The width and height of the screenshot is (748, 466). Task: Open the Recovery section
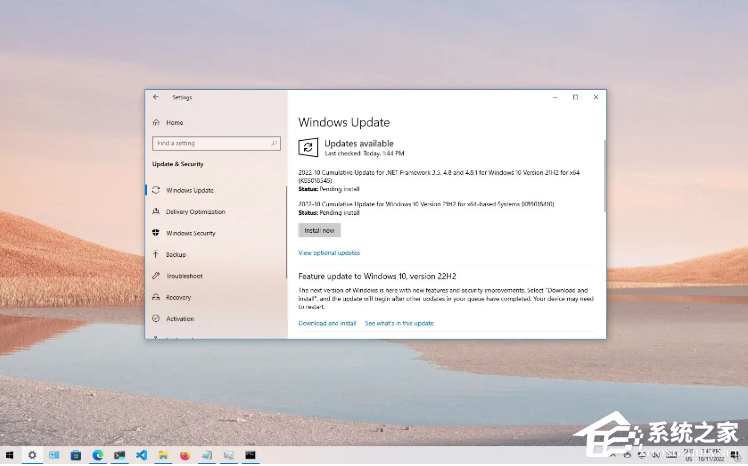178,297
